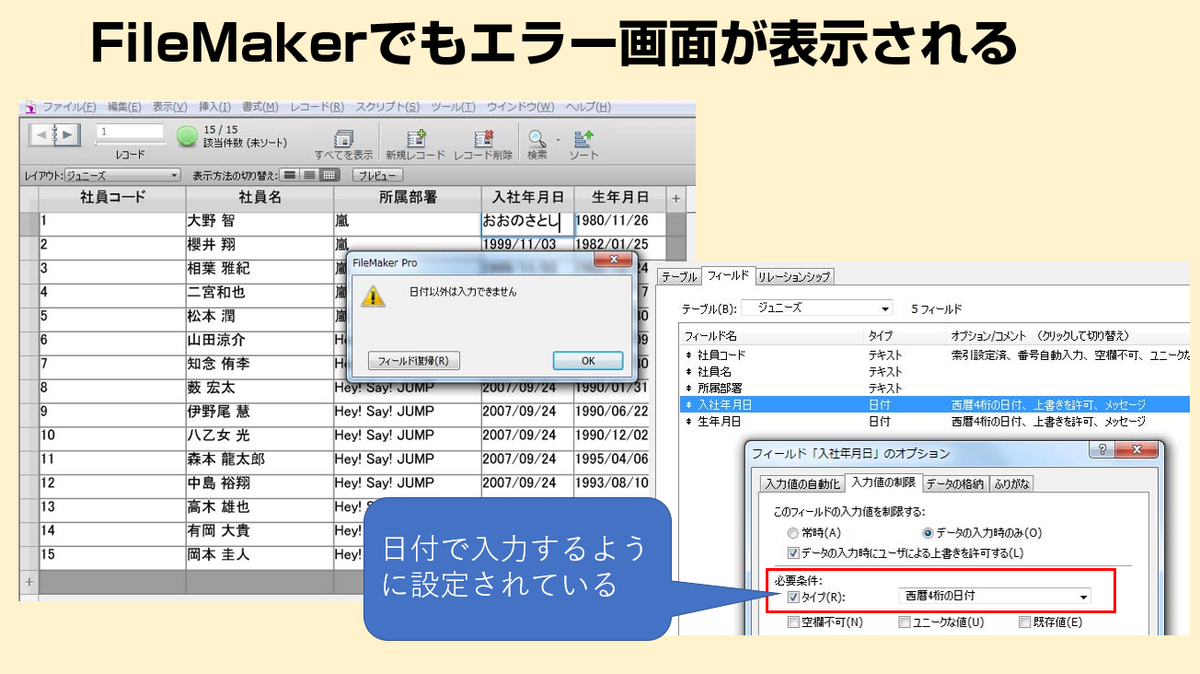
Task: Click the green found-set status circle
Action: click(187, 136)
